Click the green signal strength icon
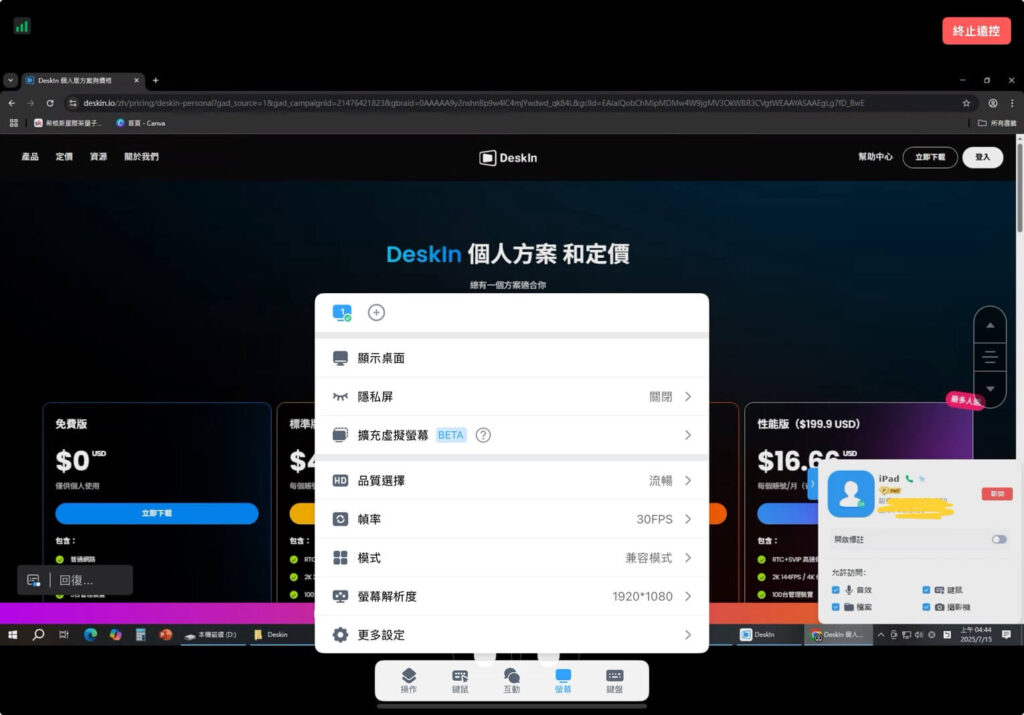 point(22,26)
